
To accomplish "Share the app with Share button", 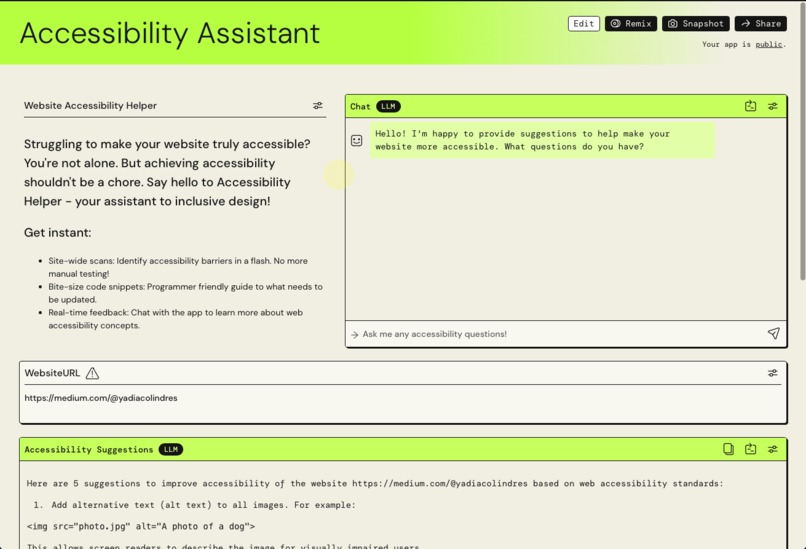I will pos(761,24).
